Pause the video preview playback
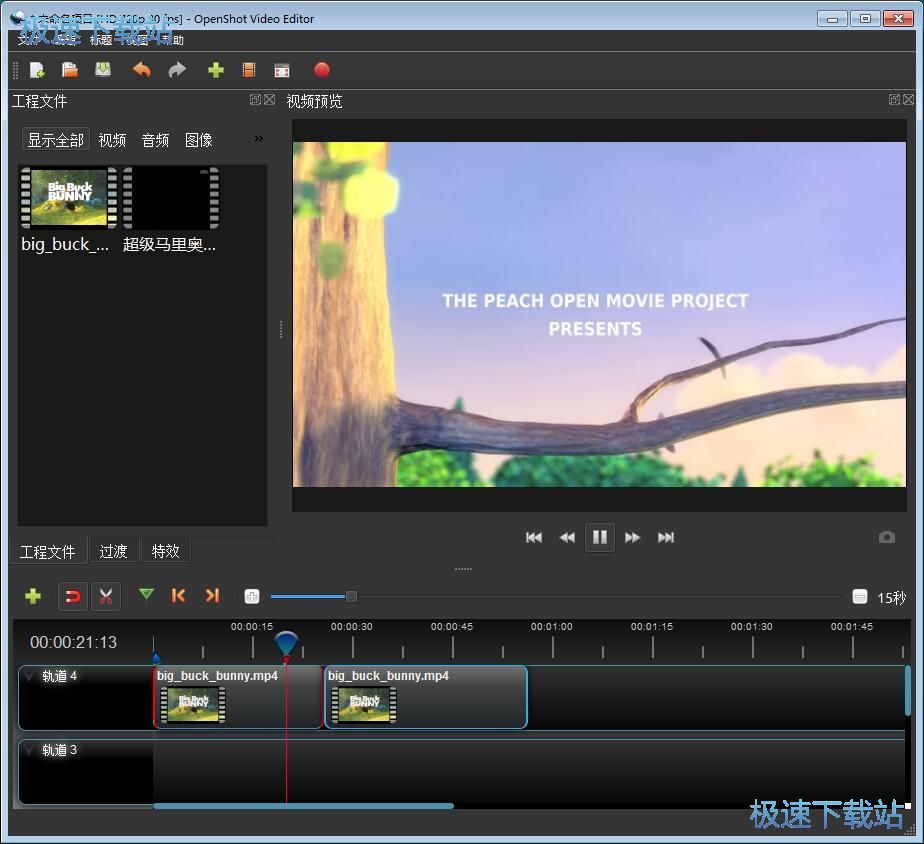Viewport: 924px width, 844px height. point(599,537)
